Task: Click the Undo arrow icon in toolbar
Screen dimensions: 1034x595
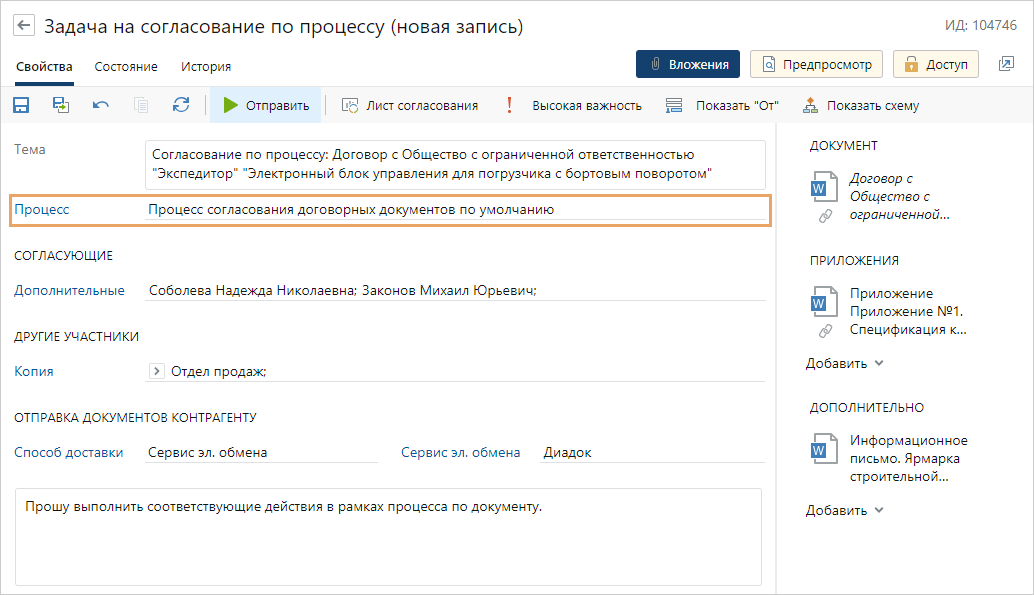Action: point(101,105)
